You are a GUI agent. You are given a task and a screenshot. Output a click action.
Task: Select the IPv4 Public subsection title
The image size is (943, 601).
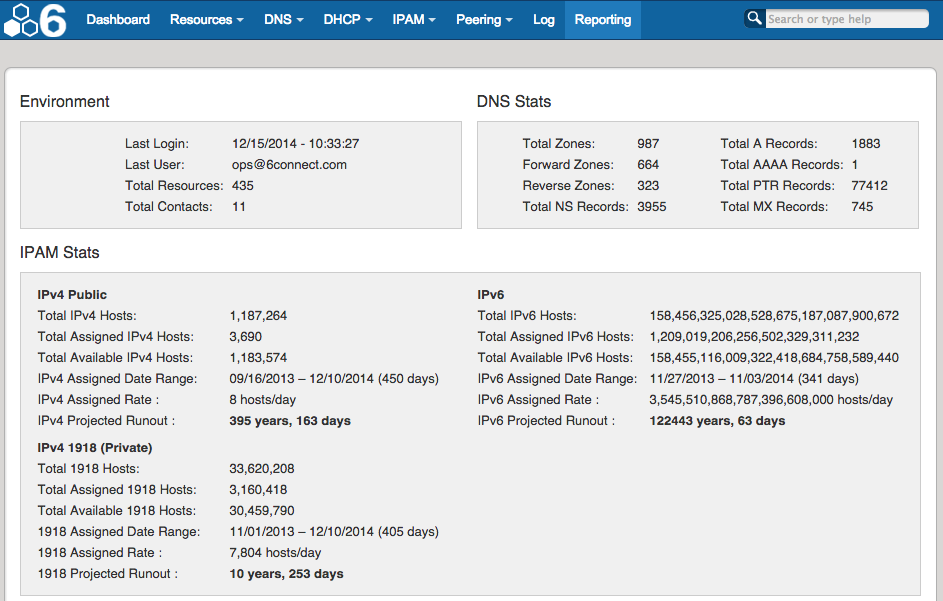pos(72,295)
